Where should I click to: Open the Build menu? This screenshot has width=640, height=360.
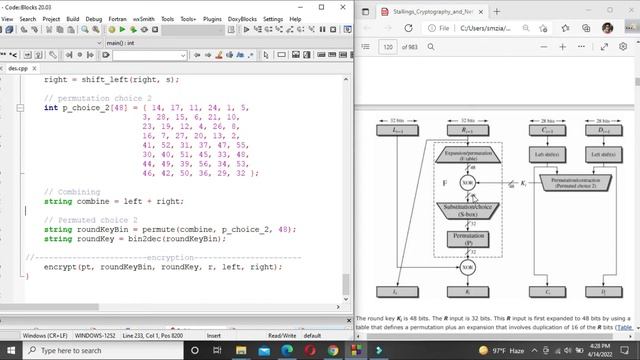[x=73, y=19]
